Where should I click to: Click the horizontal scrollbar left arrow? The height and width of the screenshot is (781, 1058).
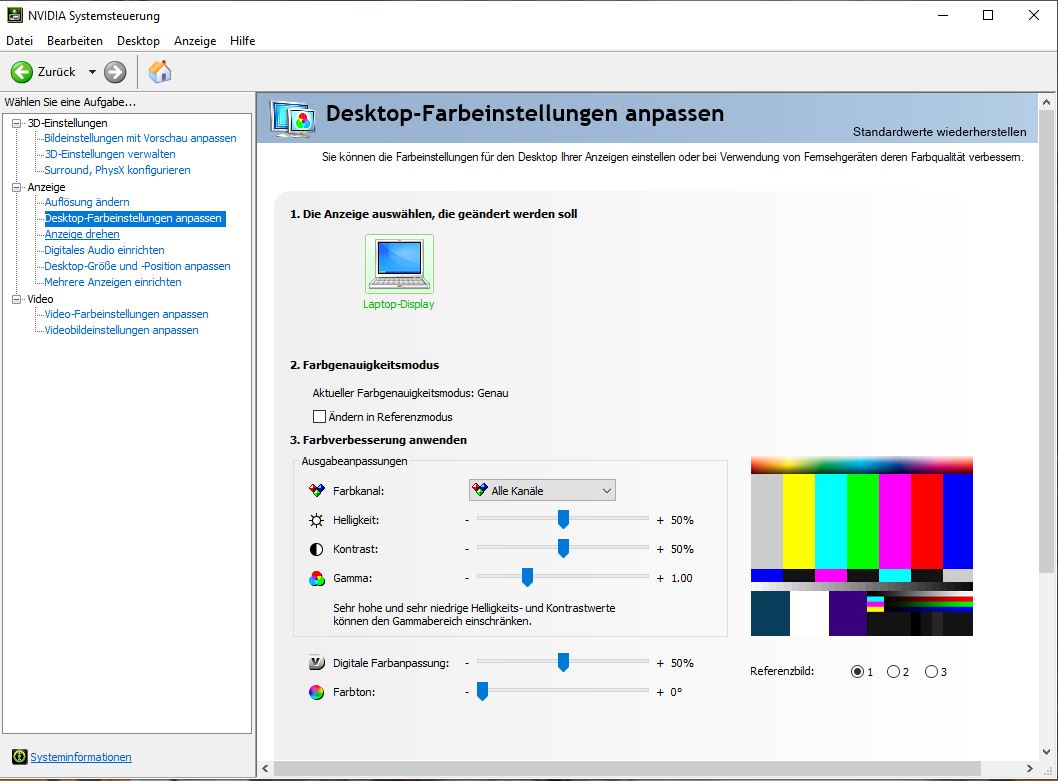(265, 769)
